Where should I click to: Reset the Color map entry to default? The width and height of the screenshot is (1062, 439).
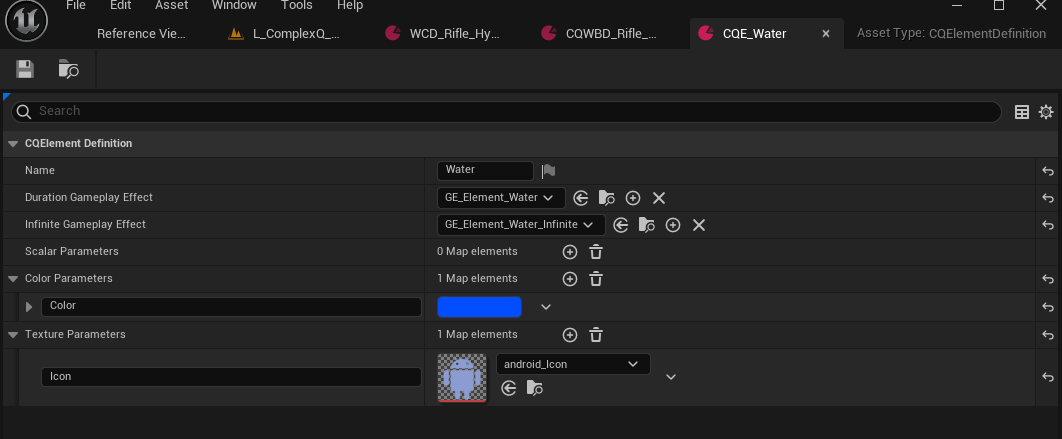coord(1048,307)
